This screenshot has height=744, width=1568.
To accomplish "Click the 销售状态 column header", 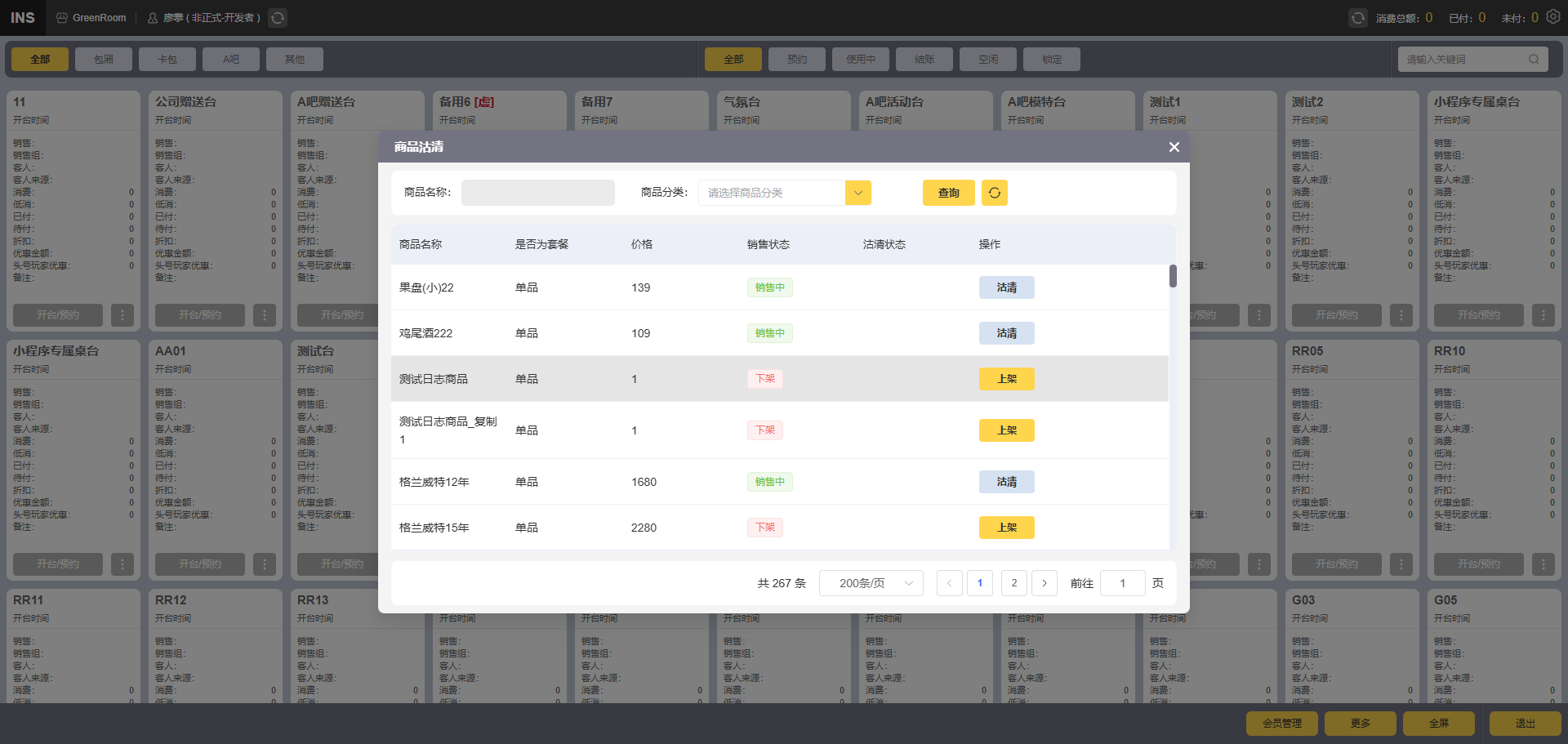I will (768, 244).
